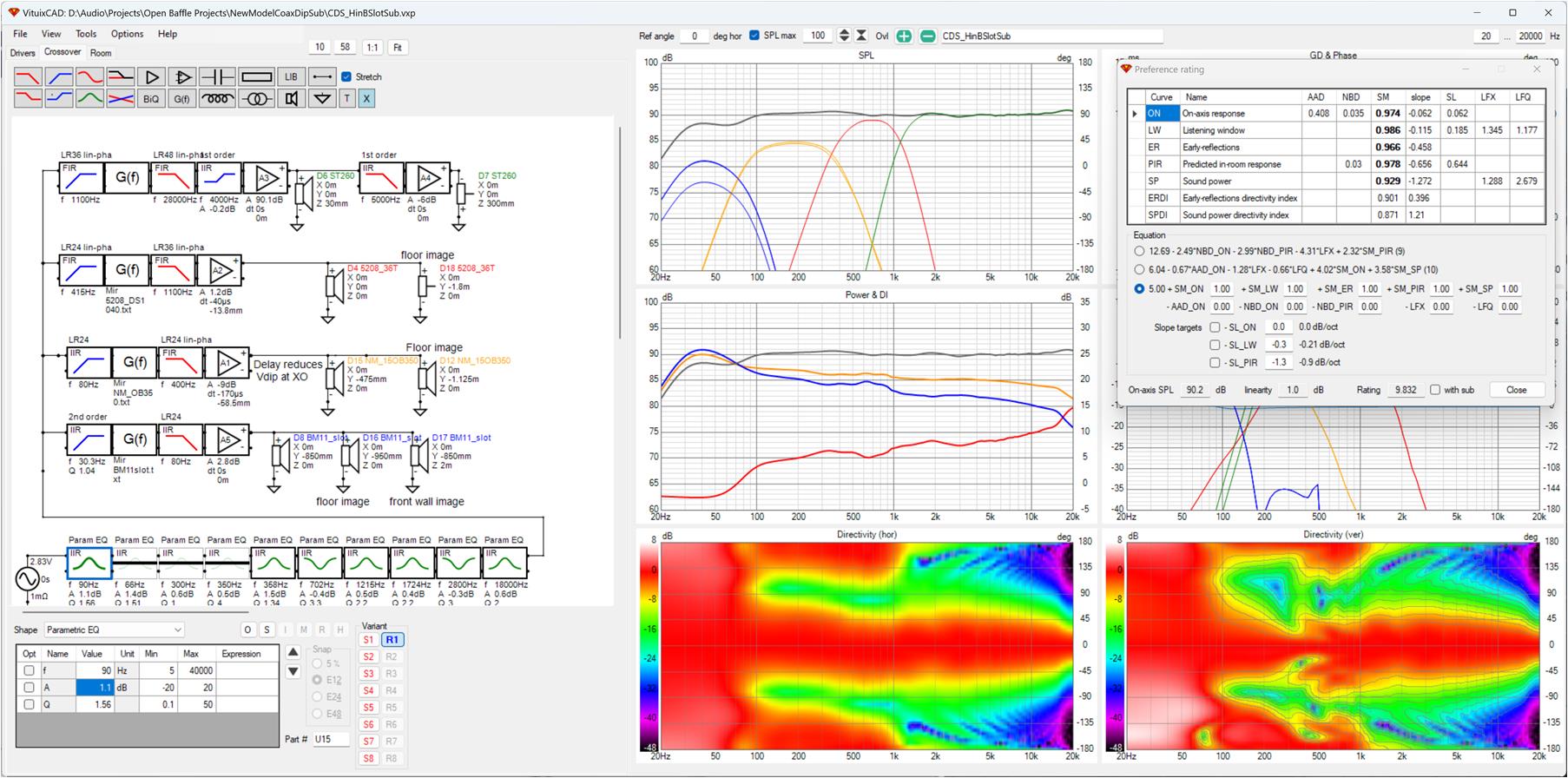The image size is (1568, 778).
Task: Click the highlighted X toolbar button
Action: click(366, 98)
